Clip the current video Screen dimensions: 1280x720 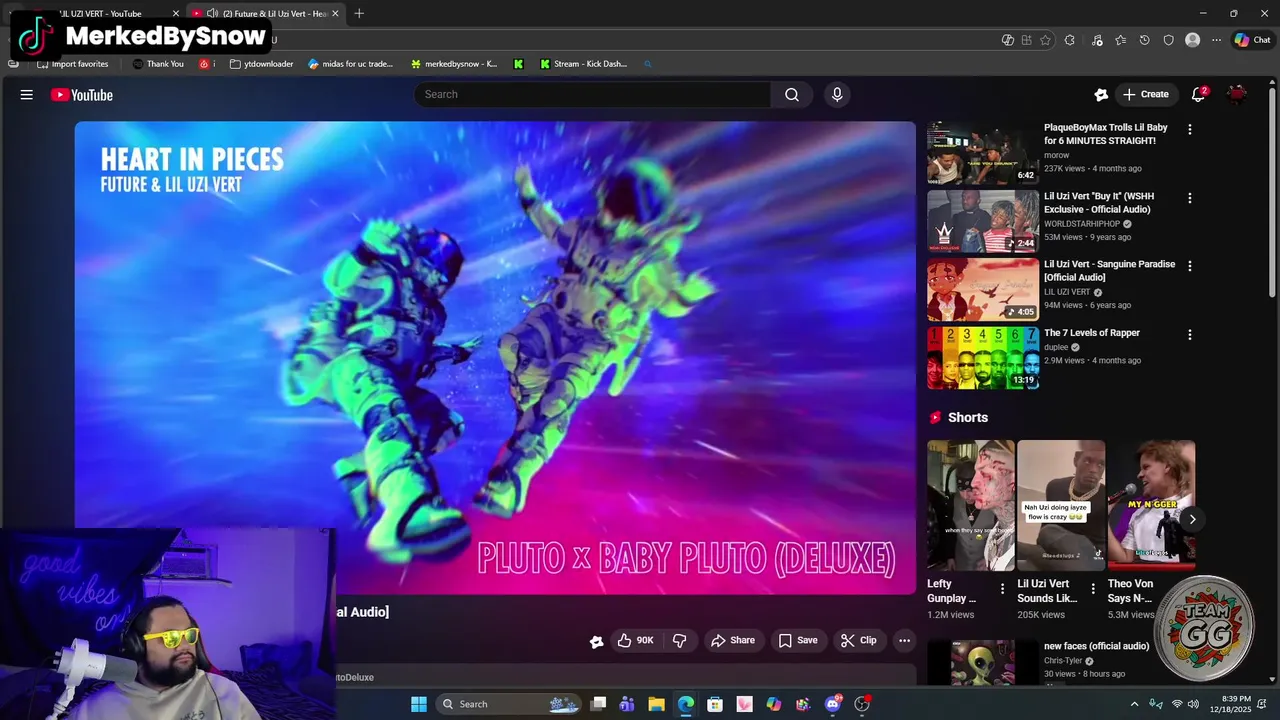(858, 640)
